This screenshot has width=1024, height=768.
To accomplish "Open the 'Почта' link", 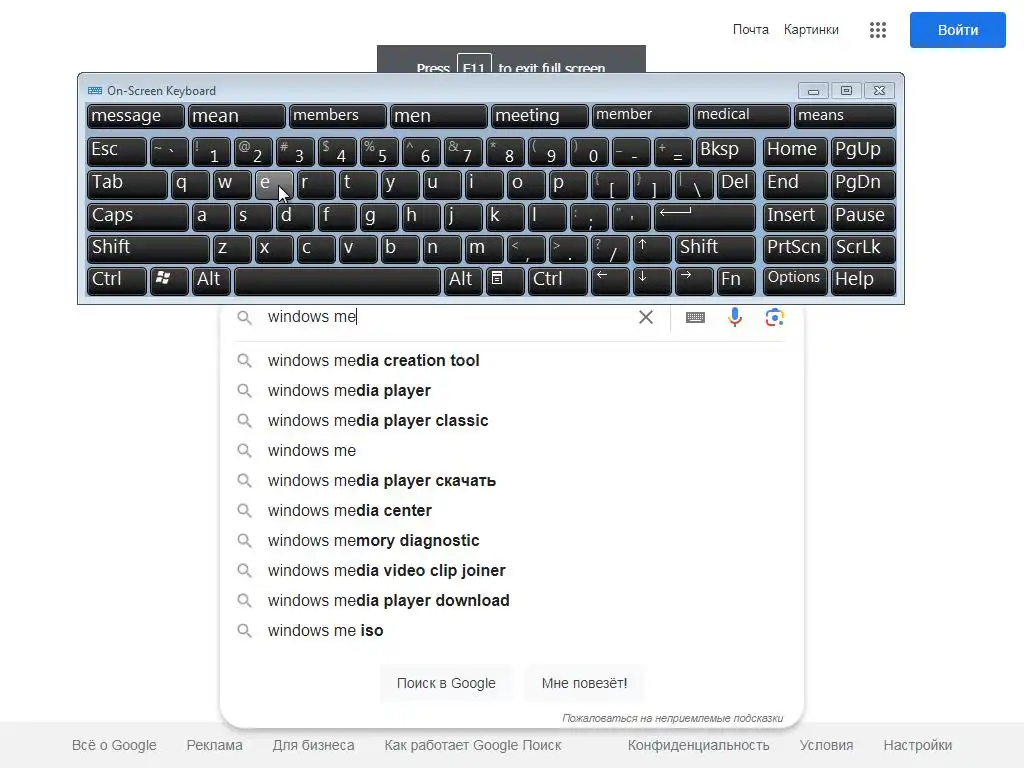I will (x=750, y=30).
